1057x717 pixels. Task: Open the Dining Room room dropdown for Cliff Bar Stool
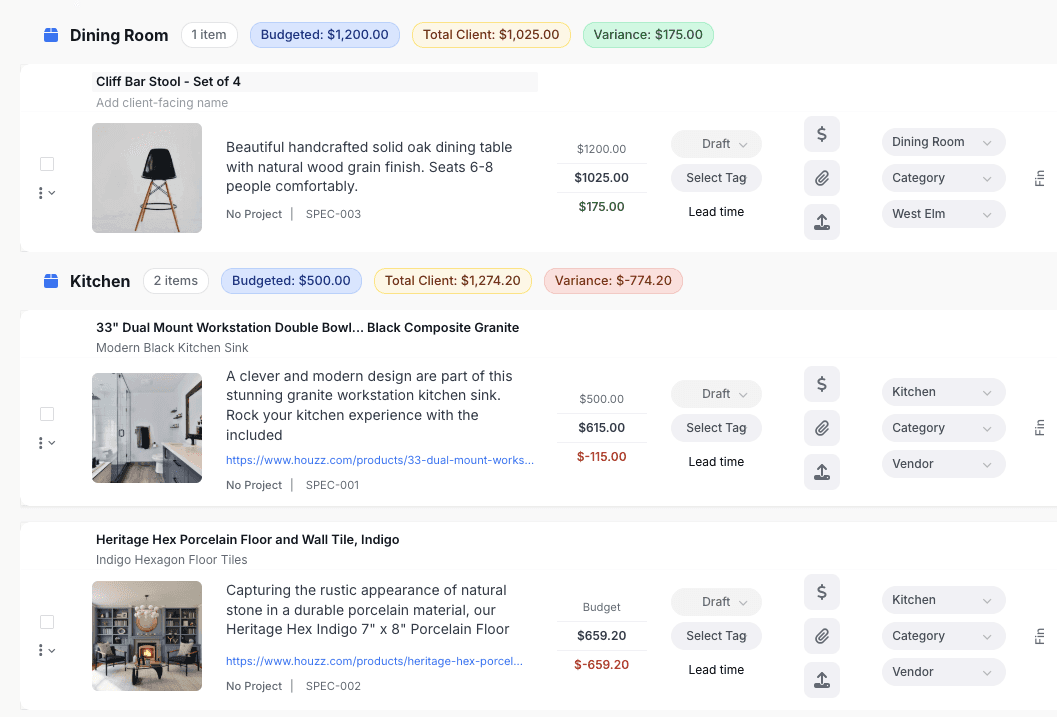pyautogui.click(x=943, y=142)
